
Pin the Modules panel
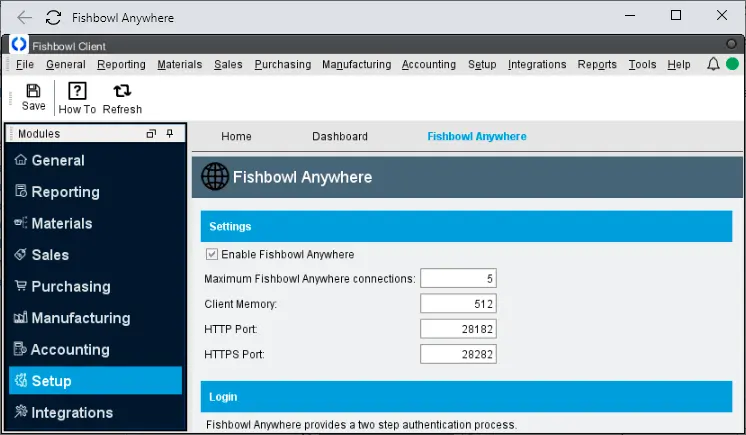(170, 133)
